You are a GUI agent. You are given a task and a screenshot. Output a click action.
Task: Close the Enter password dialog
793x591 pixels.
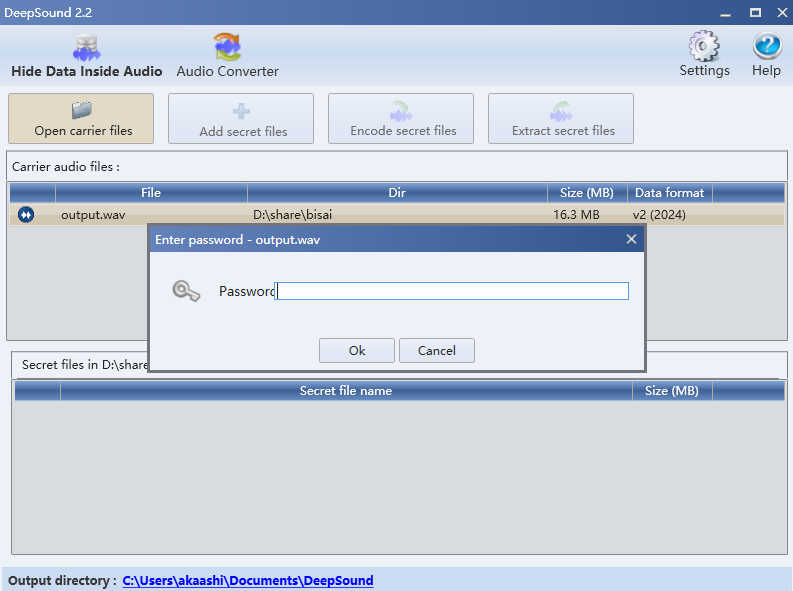pyautogui.click(x=631, y=239)
